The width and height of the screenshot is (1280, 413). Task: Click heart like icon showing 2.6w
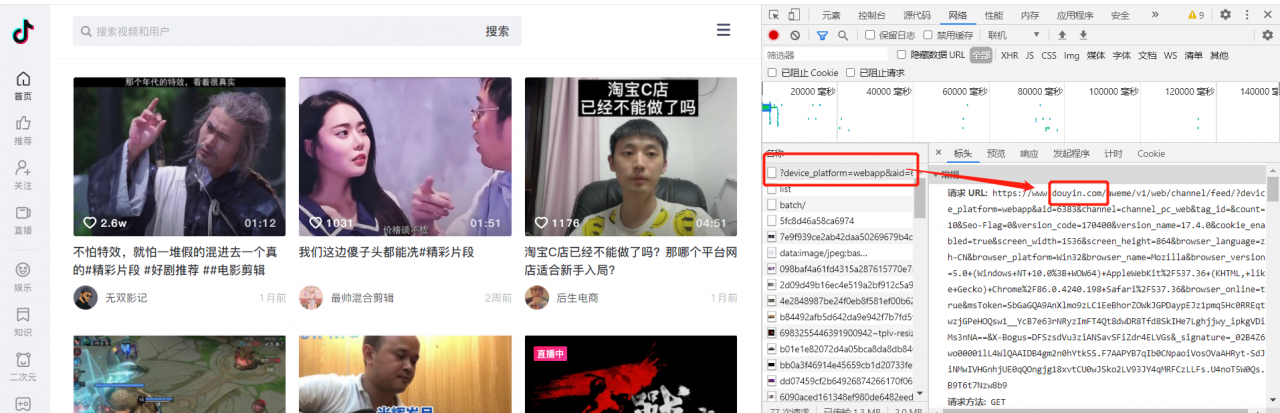coord(89,223)
